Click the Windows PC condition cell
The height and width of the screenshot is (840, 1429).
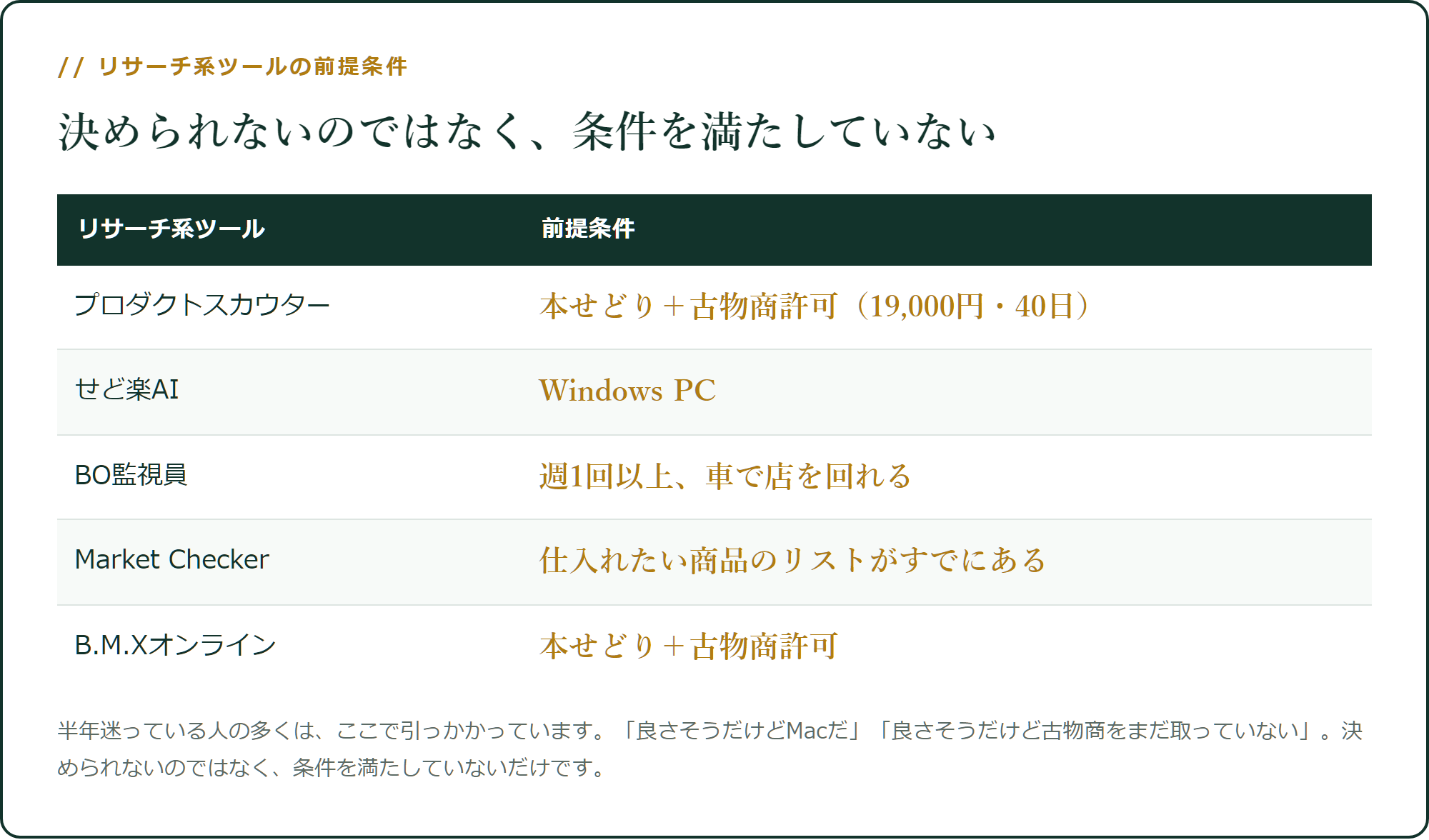point(627,391)
